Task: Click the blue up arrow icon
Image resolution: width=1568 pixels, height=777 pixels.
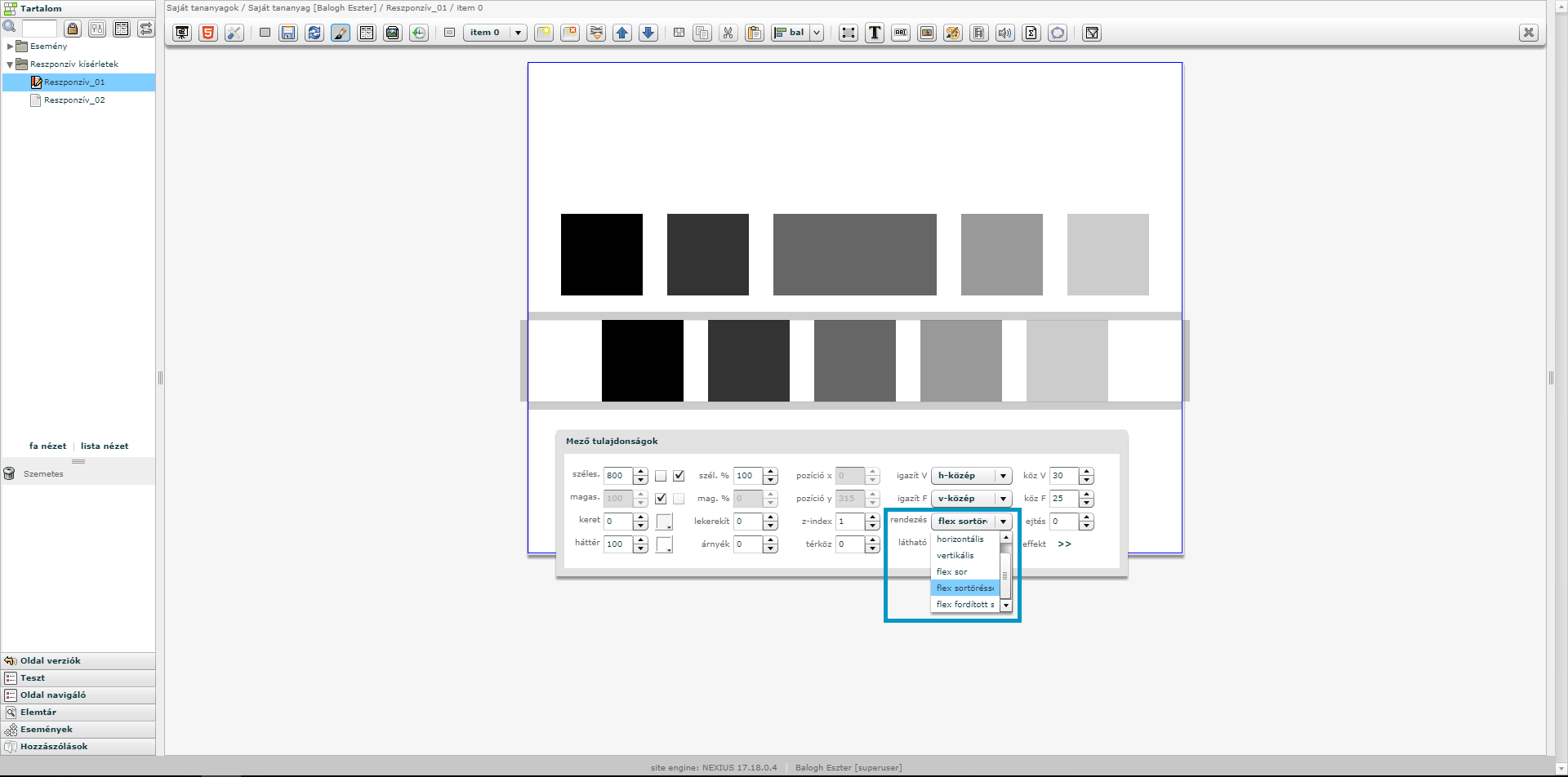Action: coord(622,33)
